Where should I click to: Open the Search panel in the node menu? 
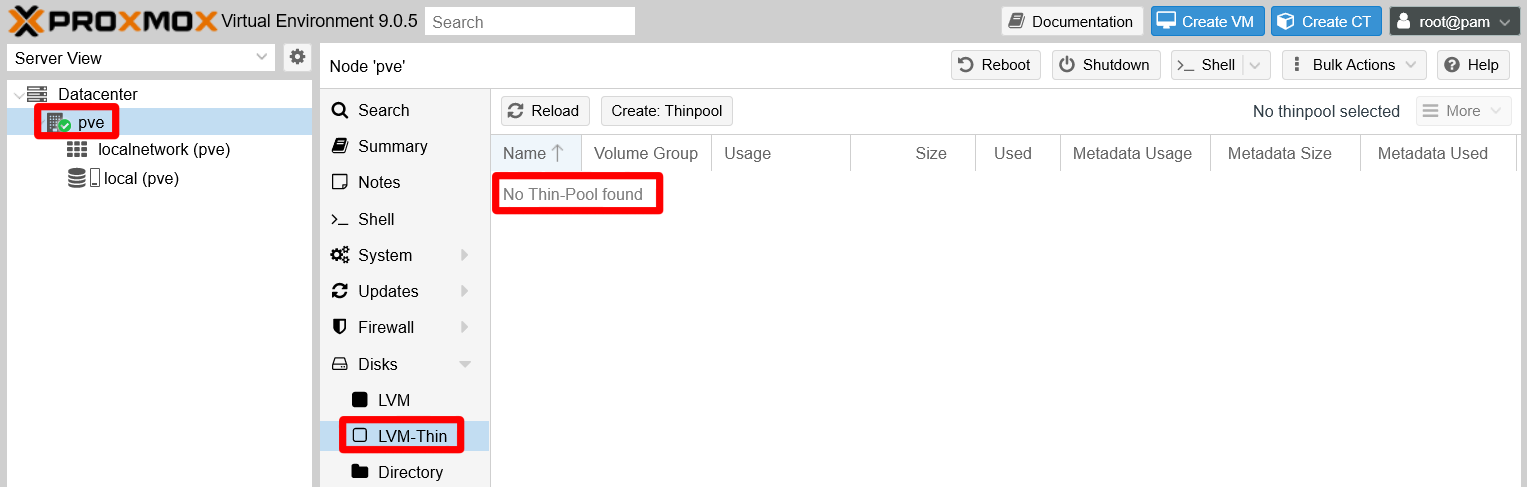404,110
